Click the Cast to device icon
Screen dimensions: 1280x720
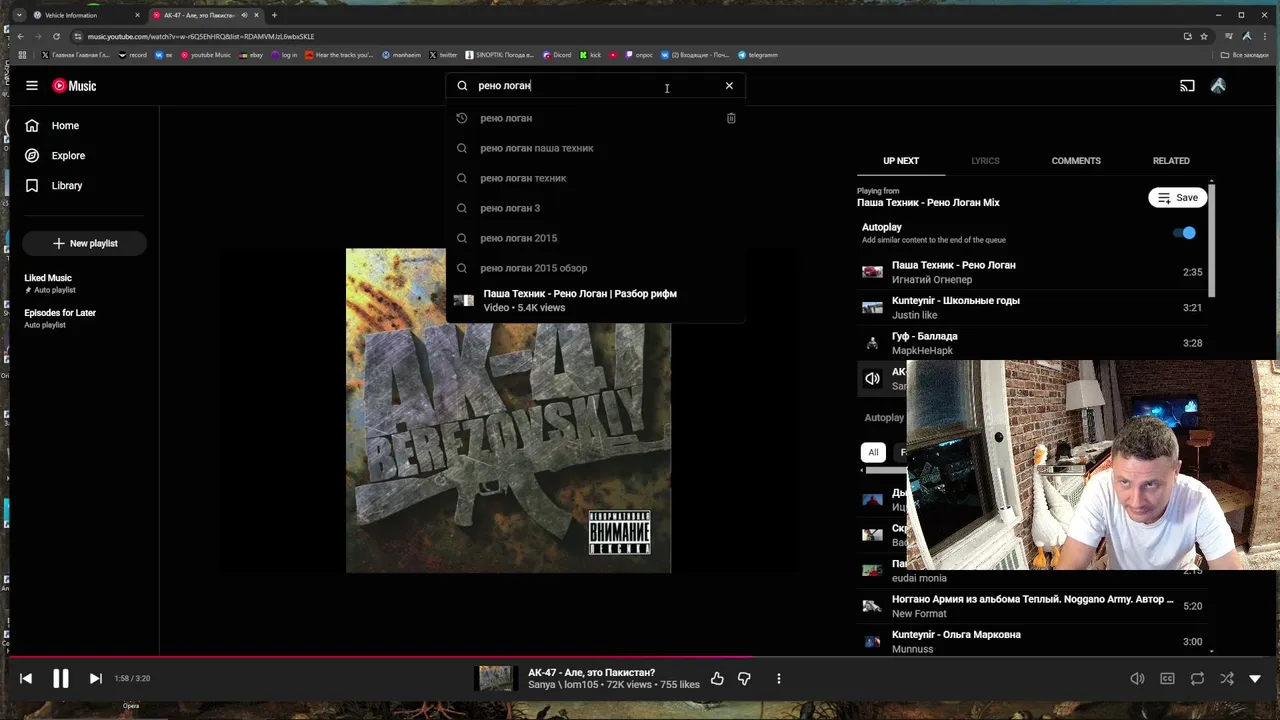point(1187,86)
